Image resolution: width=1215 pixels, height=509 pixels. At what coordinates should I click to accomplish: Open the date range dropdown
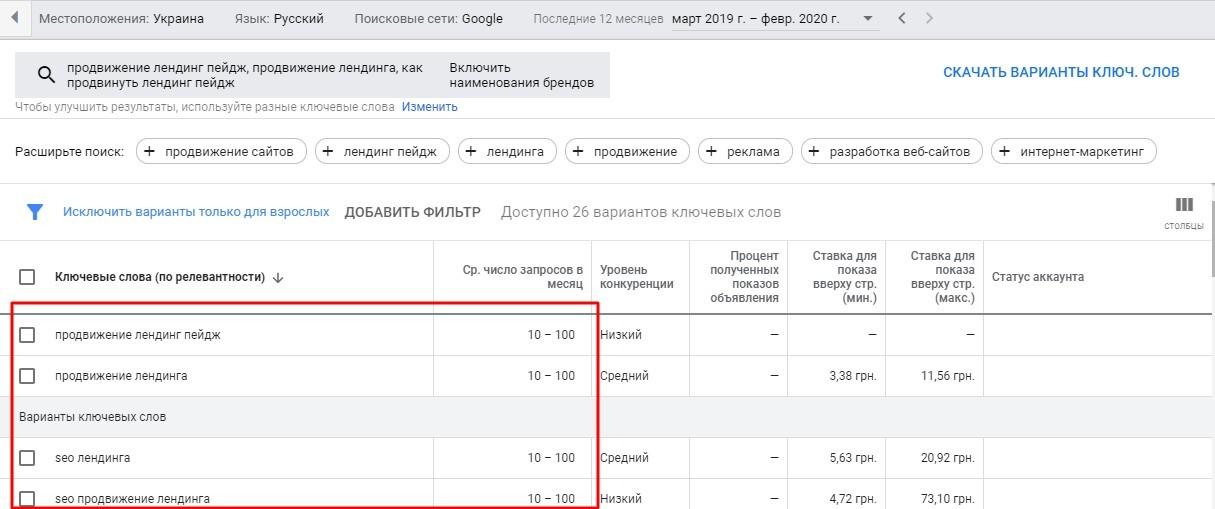[866, 19]
